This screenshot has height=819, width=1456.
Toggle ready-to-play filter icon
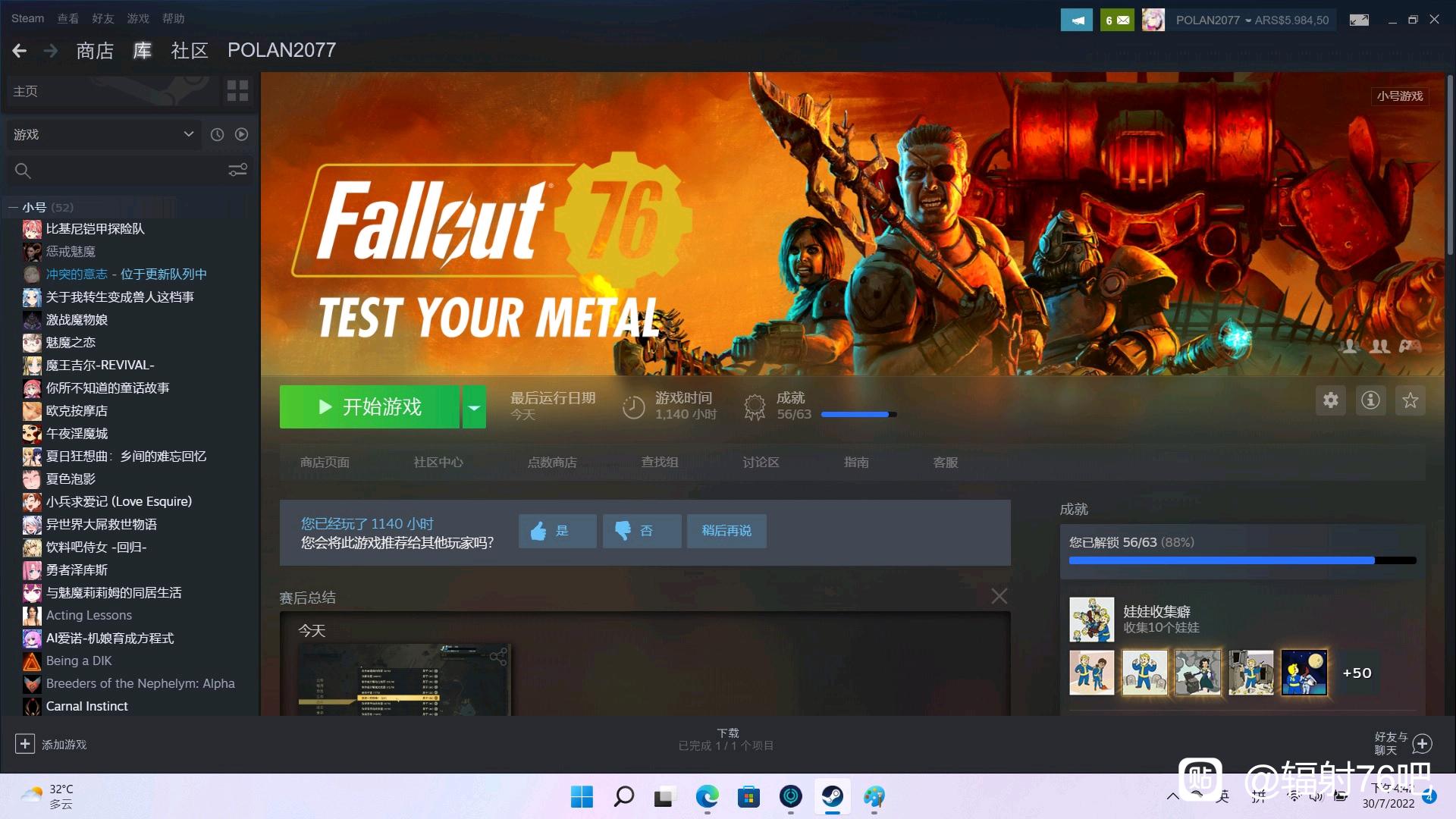coord(241,134)
